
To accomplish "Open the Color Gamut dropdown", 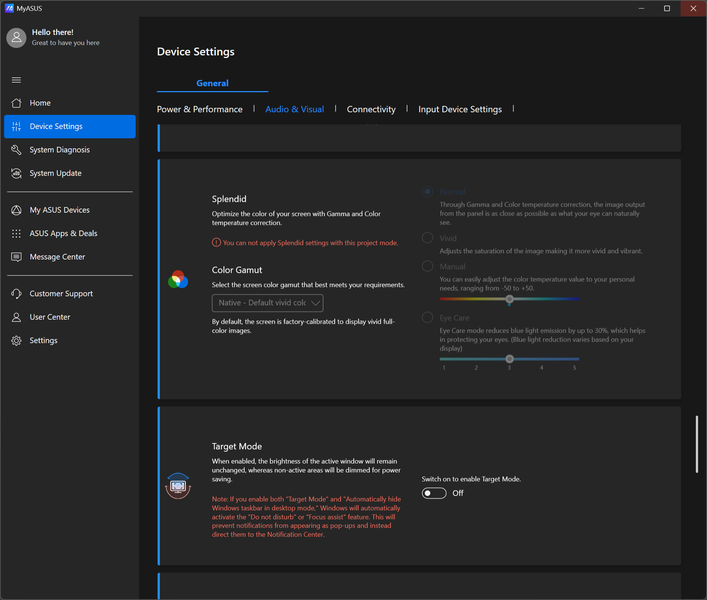I will pos(267,303).
